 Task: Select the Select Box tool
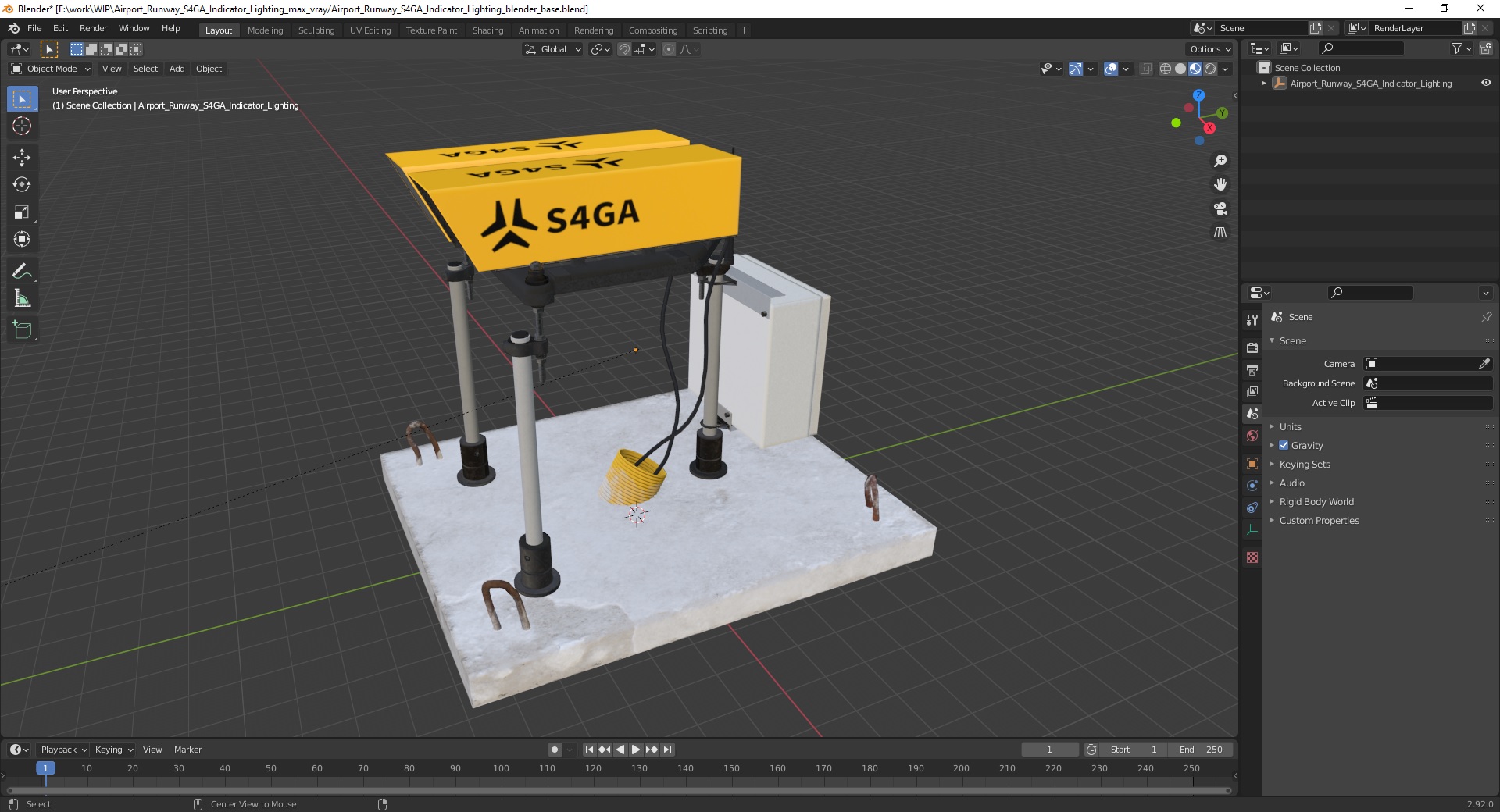click(x=22, y=99)
